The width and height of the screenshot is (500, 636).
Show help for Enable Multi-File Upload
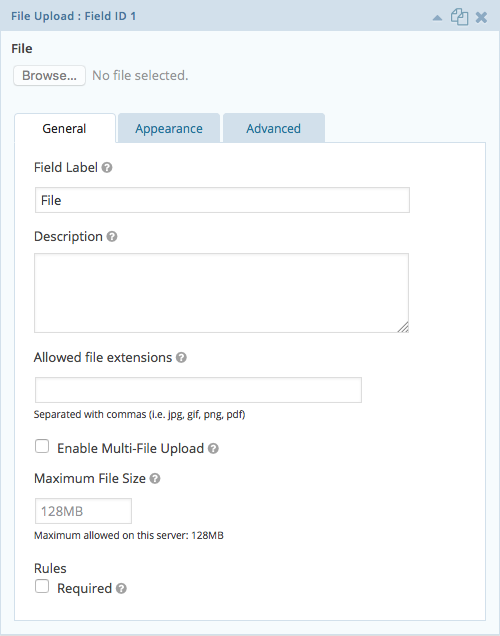213,449
